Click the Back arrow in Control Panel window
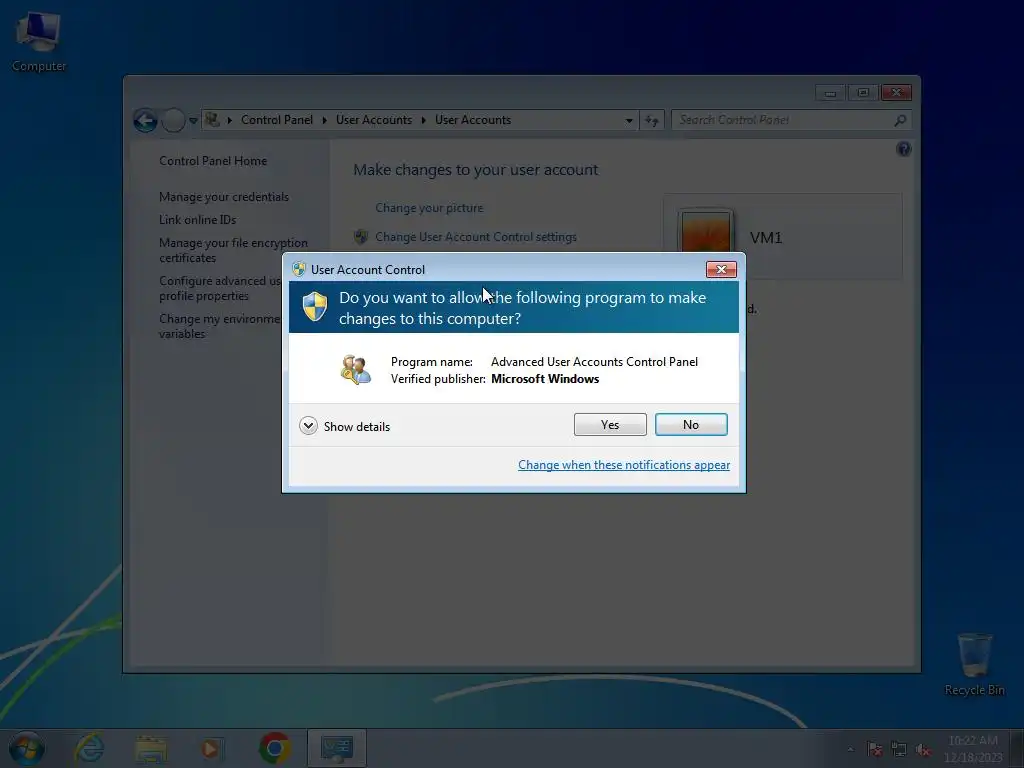This screenshot has width=1024, height=768. (145, 120)
